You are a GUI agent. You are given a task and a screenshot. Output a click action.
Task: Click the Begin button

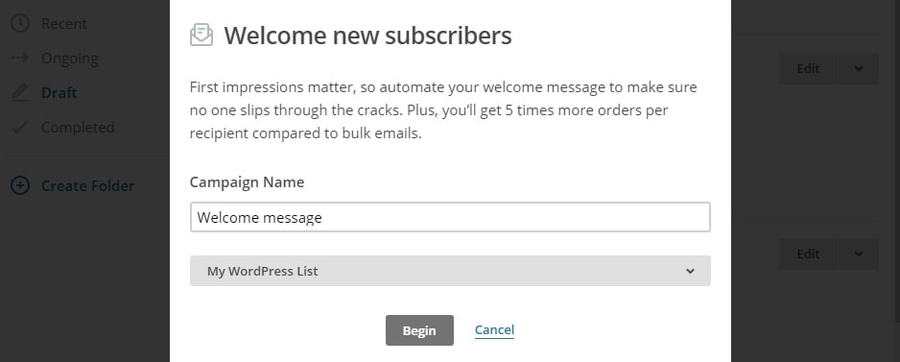click(x=420, y=330)
